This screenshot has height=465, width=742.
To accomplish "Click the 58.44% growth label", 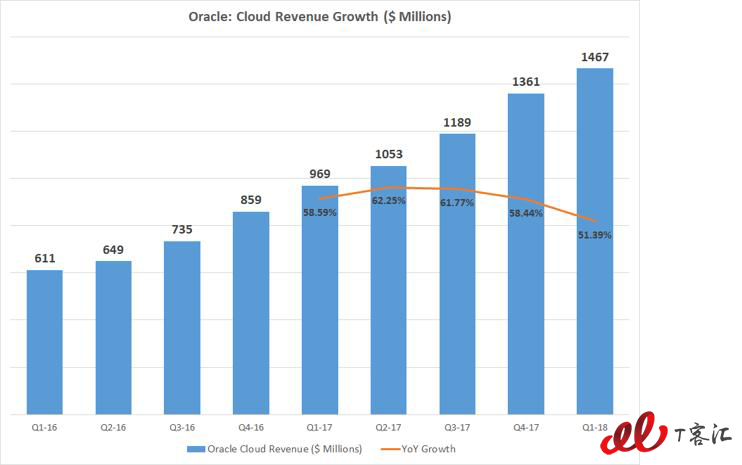I will (x=526, y=213).
